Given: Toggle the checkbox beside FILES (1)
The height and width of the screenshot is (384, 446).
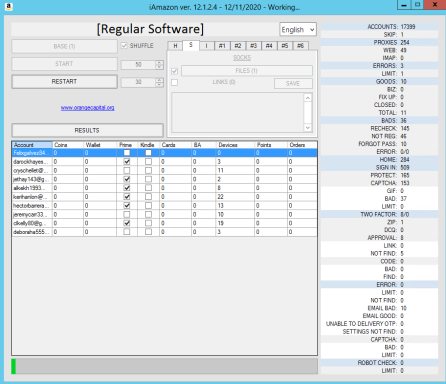Looking at the screenshot, I should pyautogui.click(x=174, y=71).
